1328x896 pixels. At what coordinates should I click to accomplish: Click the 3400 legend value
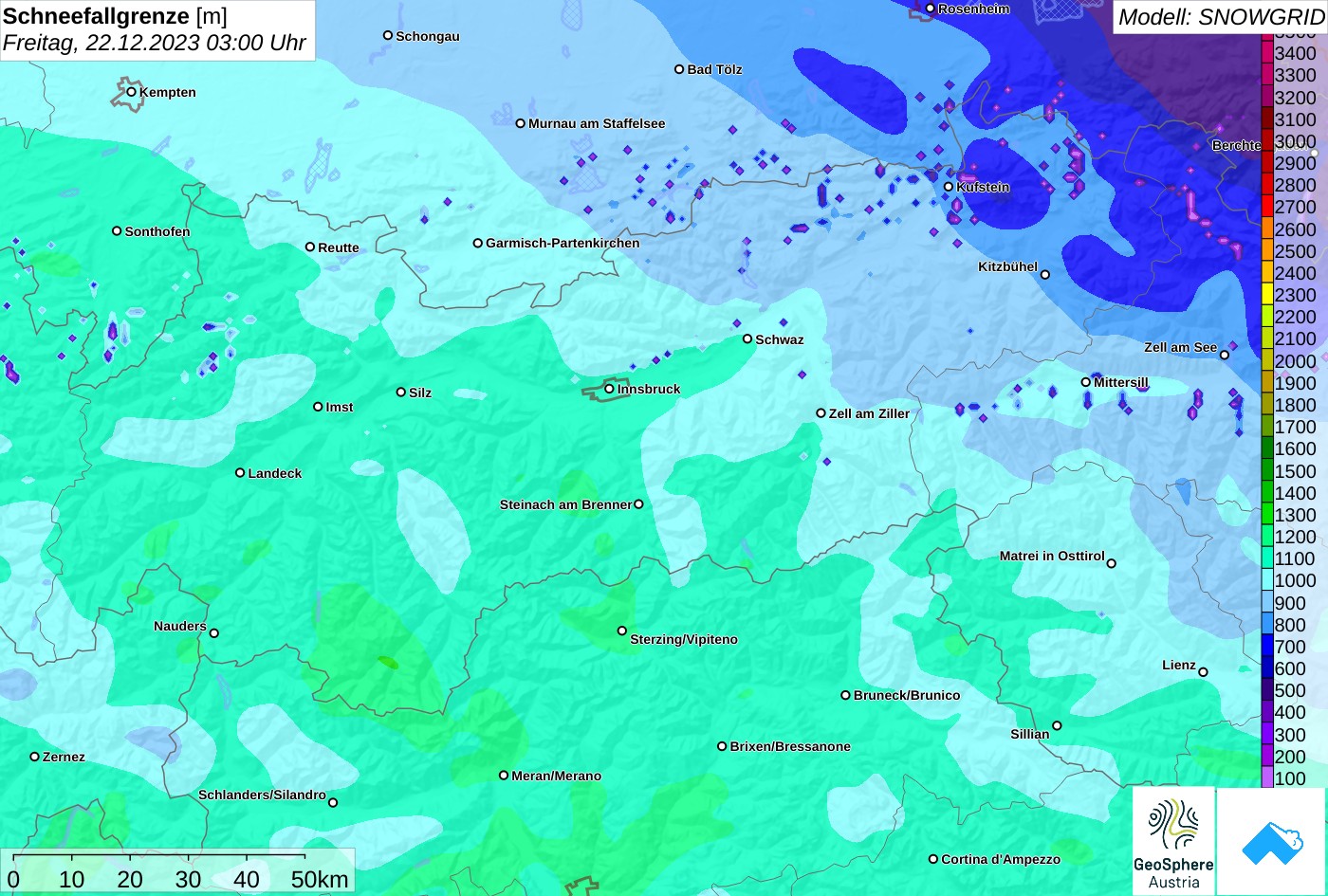pyautogui.click(x=1295, y=54)
